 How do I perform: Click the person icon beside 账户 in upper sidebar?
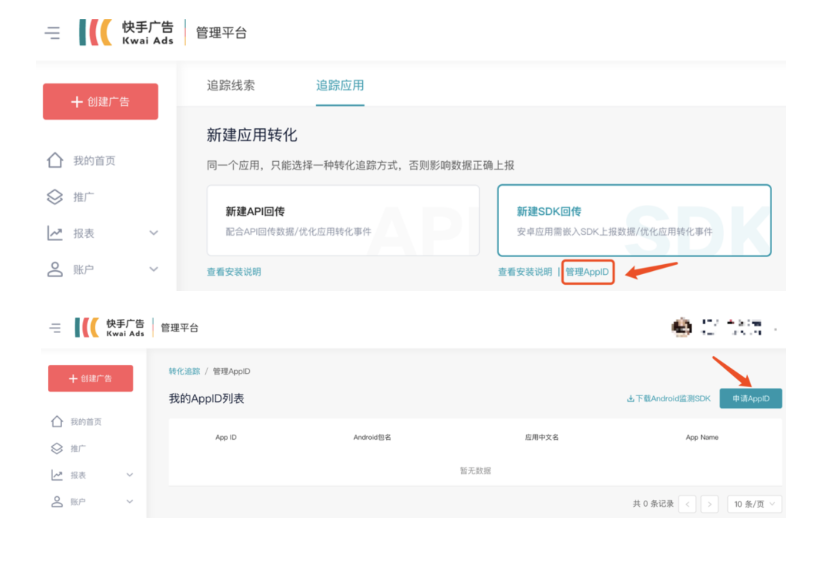coord(55,269)
